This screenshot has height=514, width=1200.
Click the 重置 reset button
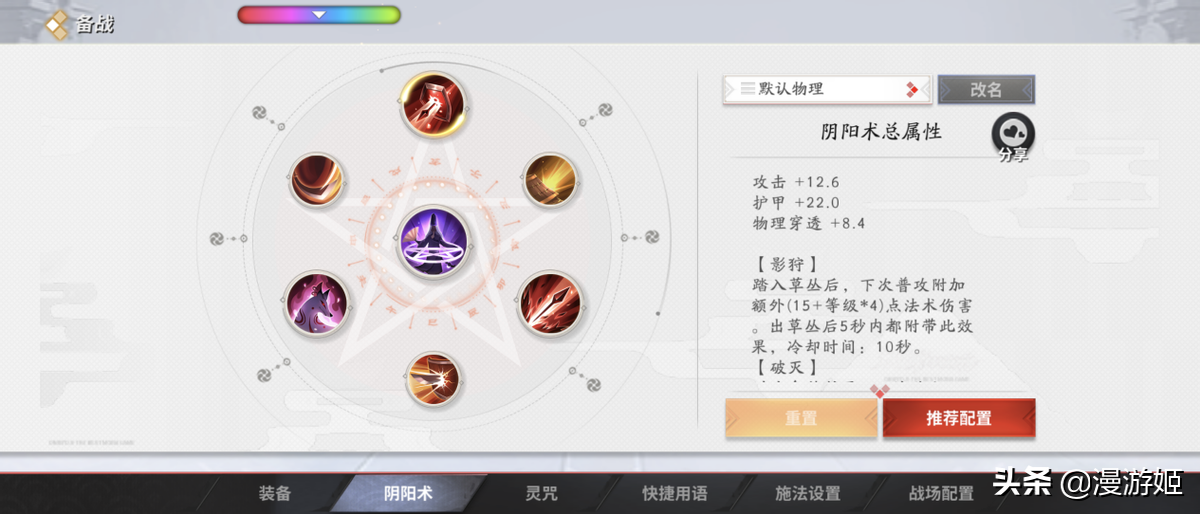(801, 418)
